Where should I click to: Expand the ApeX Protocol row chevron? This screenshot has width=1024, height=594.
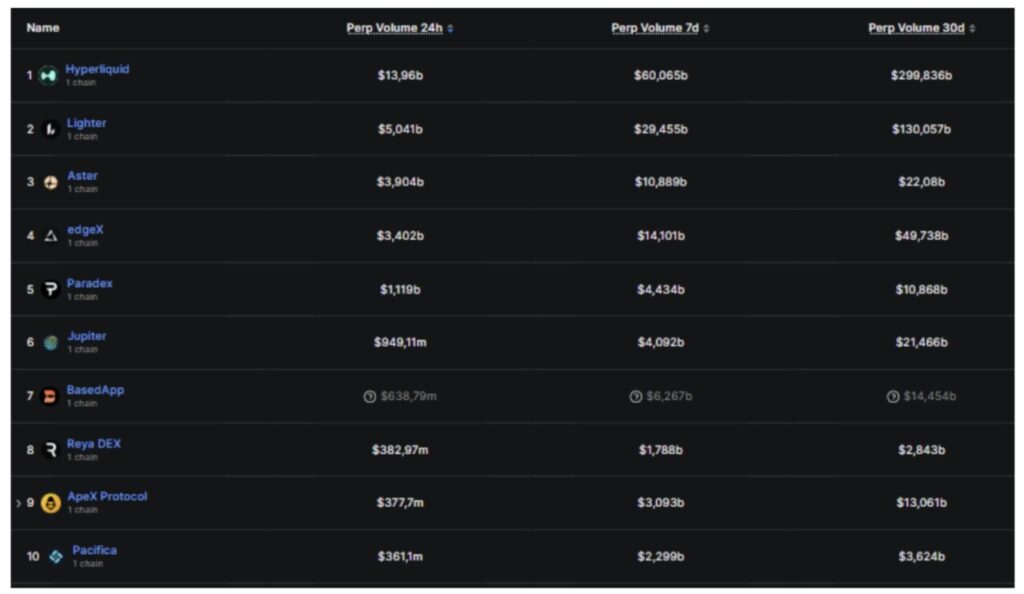pos(18,503)
